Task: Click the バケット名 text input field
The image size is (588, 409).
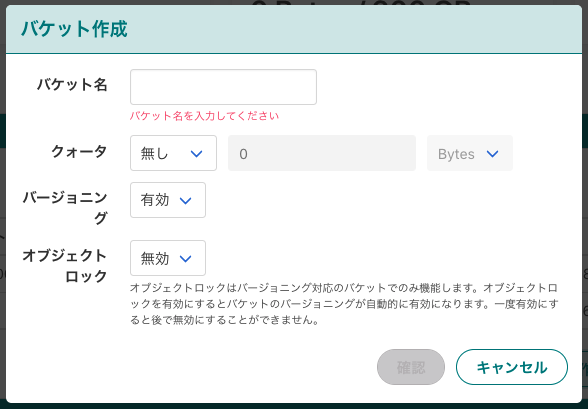Action: coord(223,87)
